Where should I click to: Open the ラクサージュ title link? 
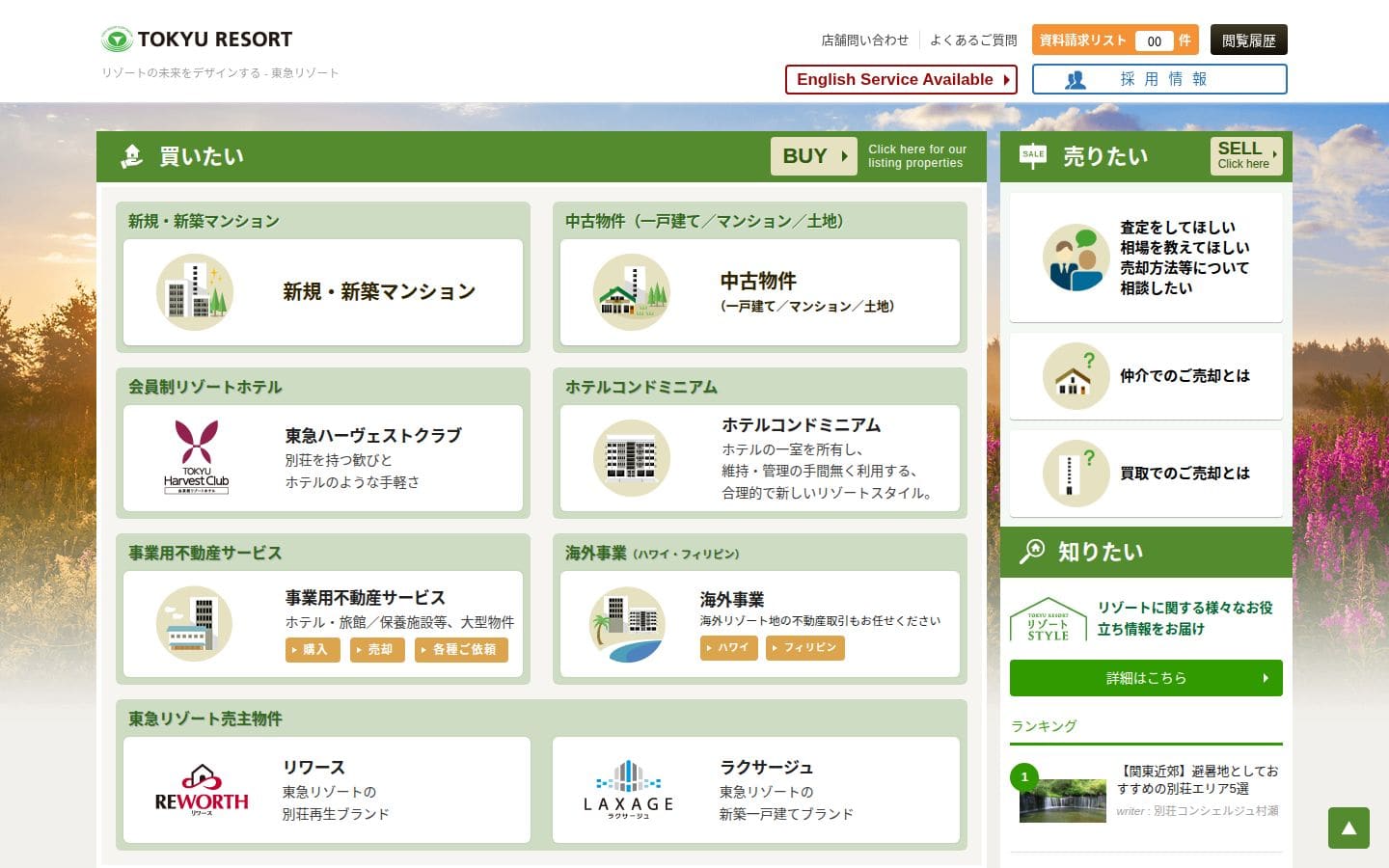tap(767, 768)
